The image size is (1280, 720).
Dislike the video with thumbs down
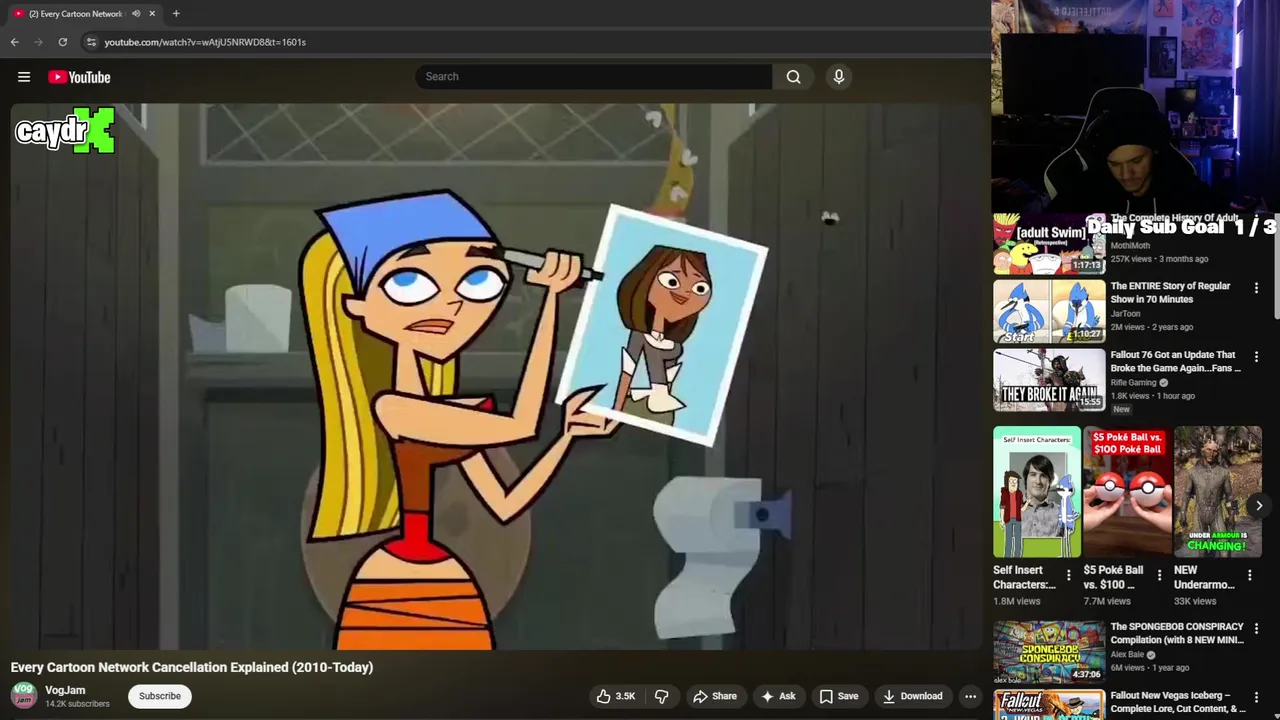click(x=661, y=696)
